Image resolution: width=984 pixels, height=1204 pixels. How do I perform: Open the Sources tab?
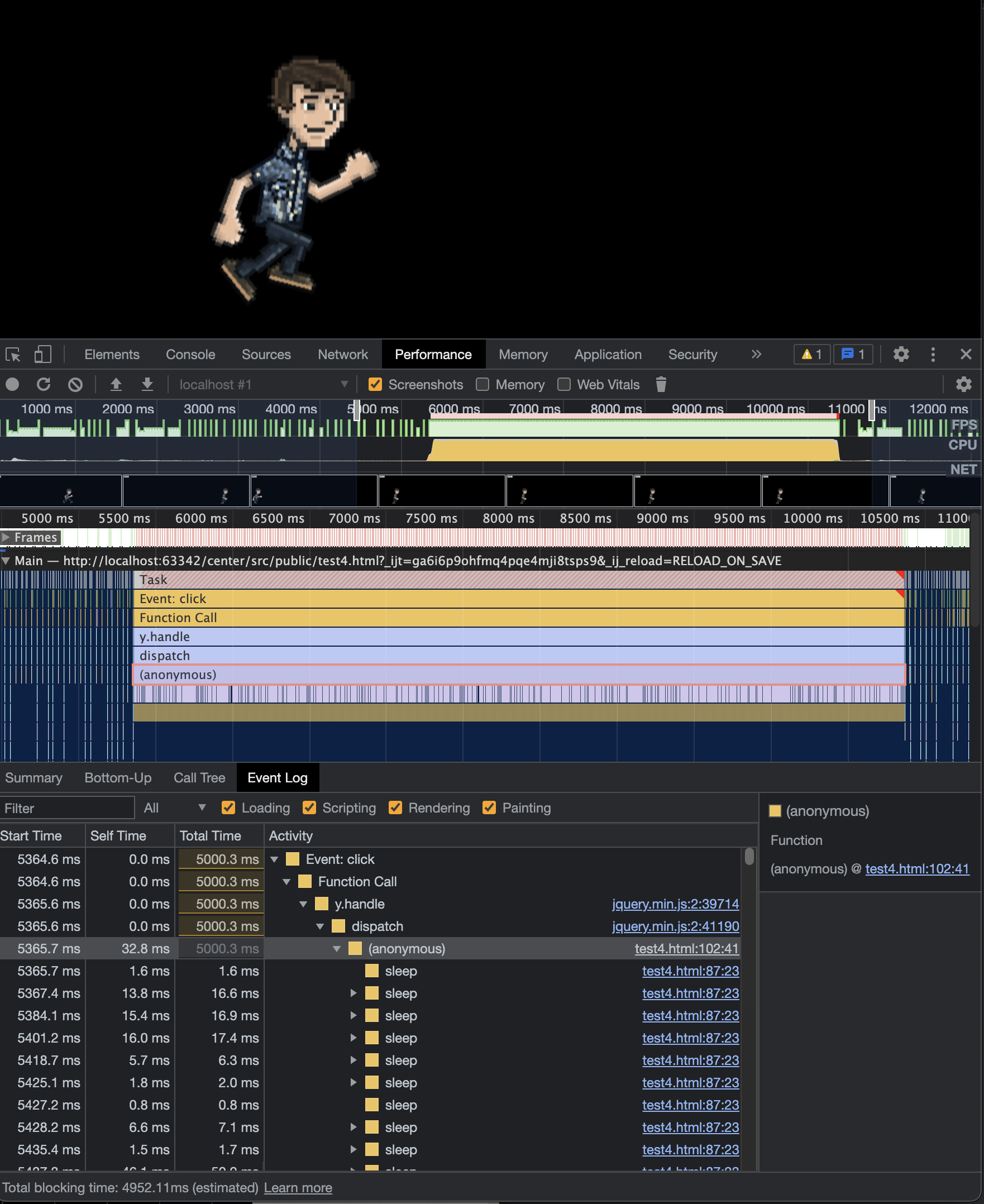(266, 354)
